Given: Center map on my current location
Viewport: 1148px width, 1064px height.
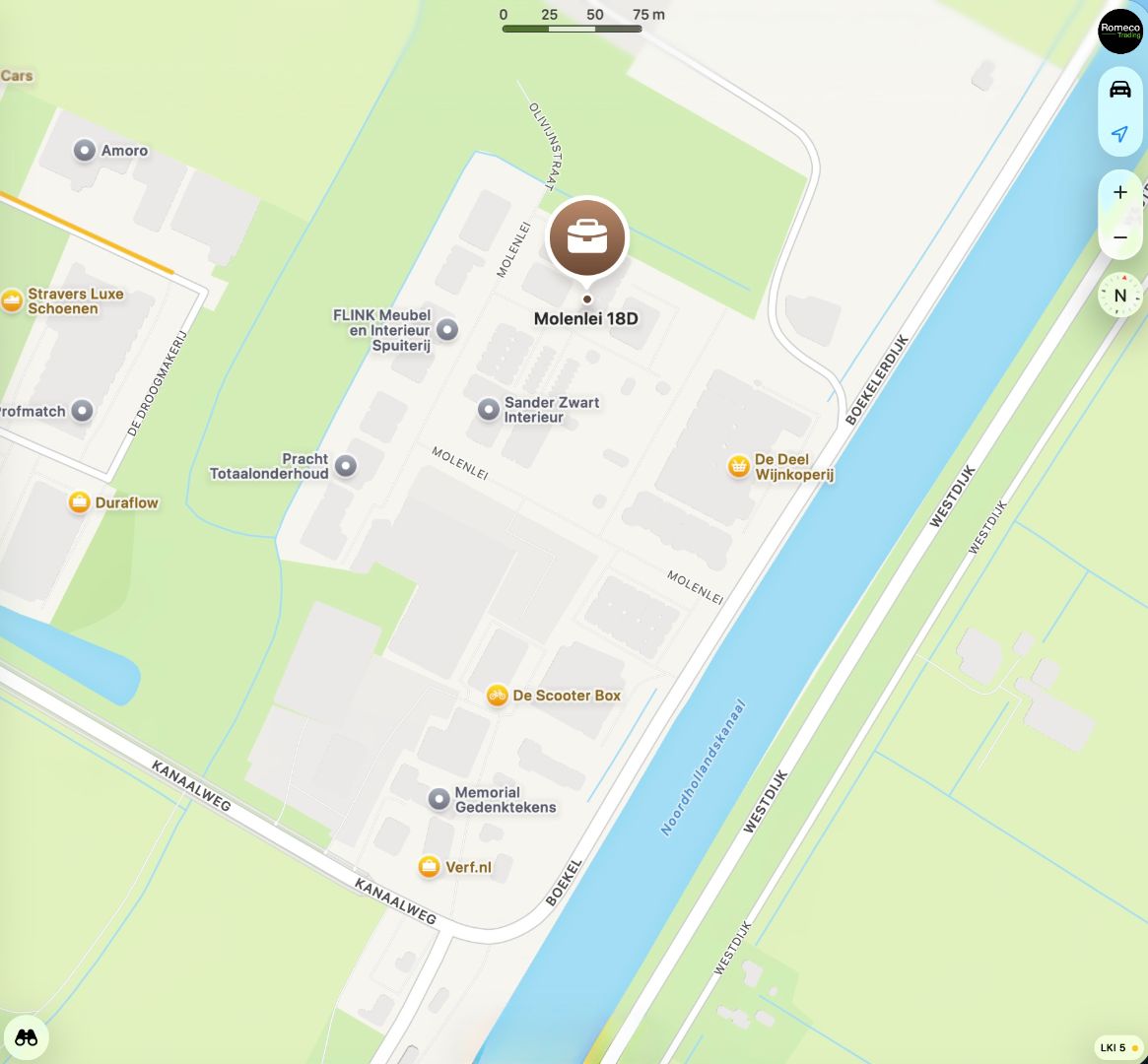Looking at the screenshot, I should point(1119,134).
